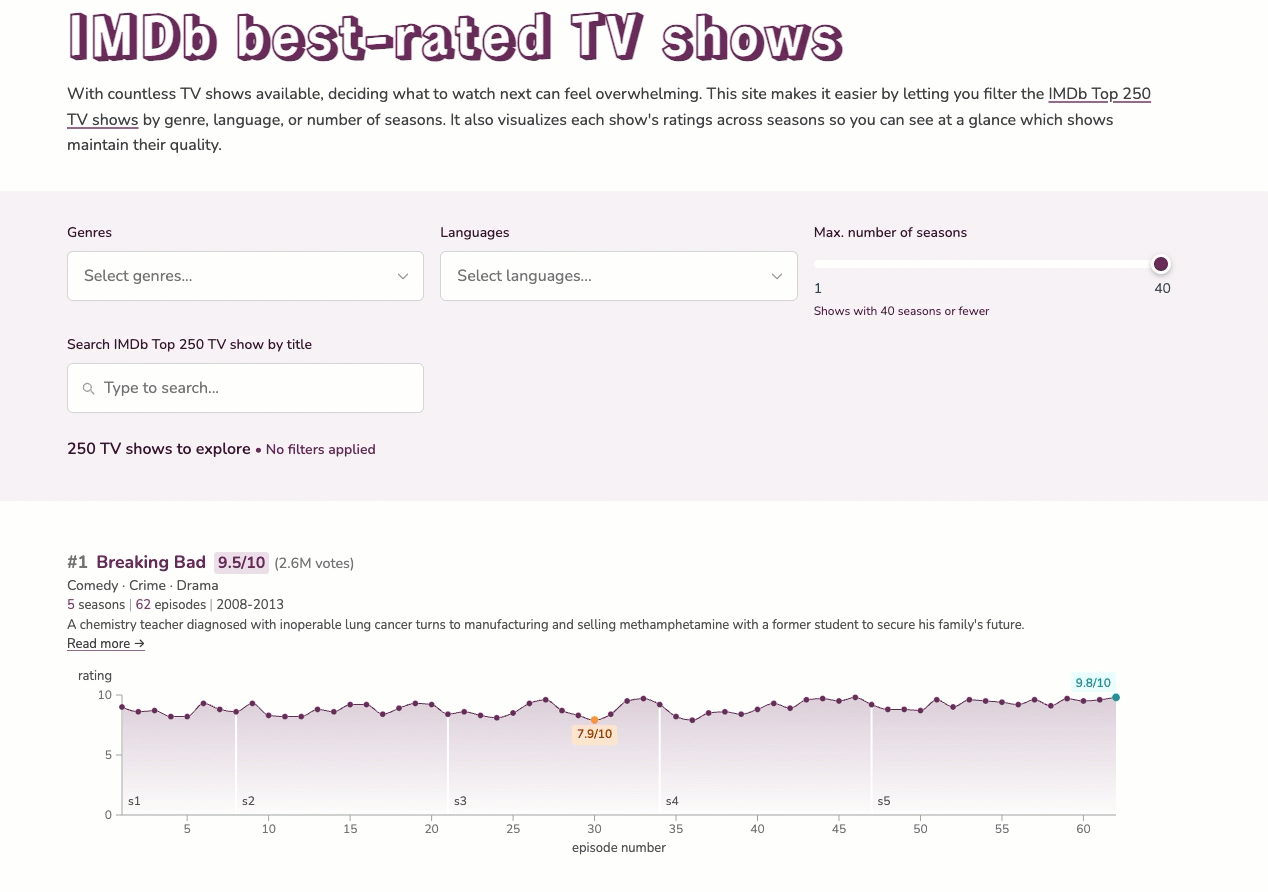Screen dimensions: 1268x892
Task: Click the IMDb best-rated TV shows heading
Action: [454, 38]
